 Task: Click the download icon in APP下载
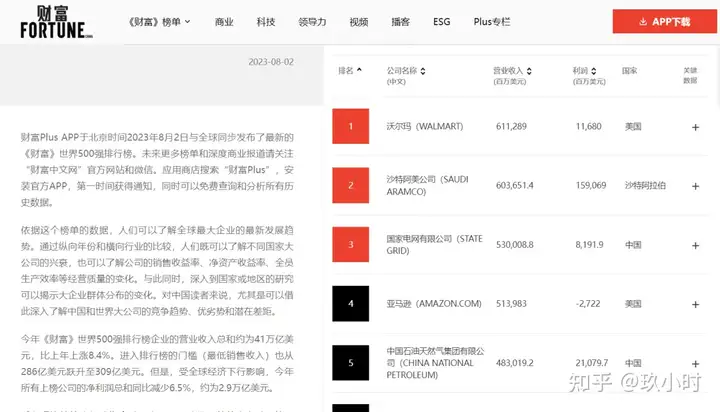click(x=643, y=22)
